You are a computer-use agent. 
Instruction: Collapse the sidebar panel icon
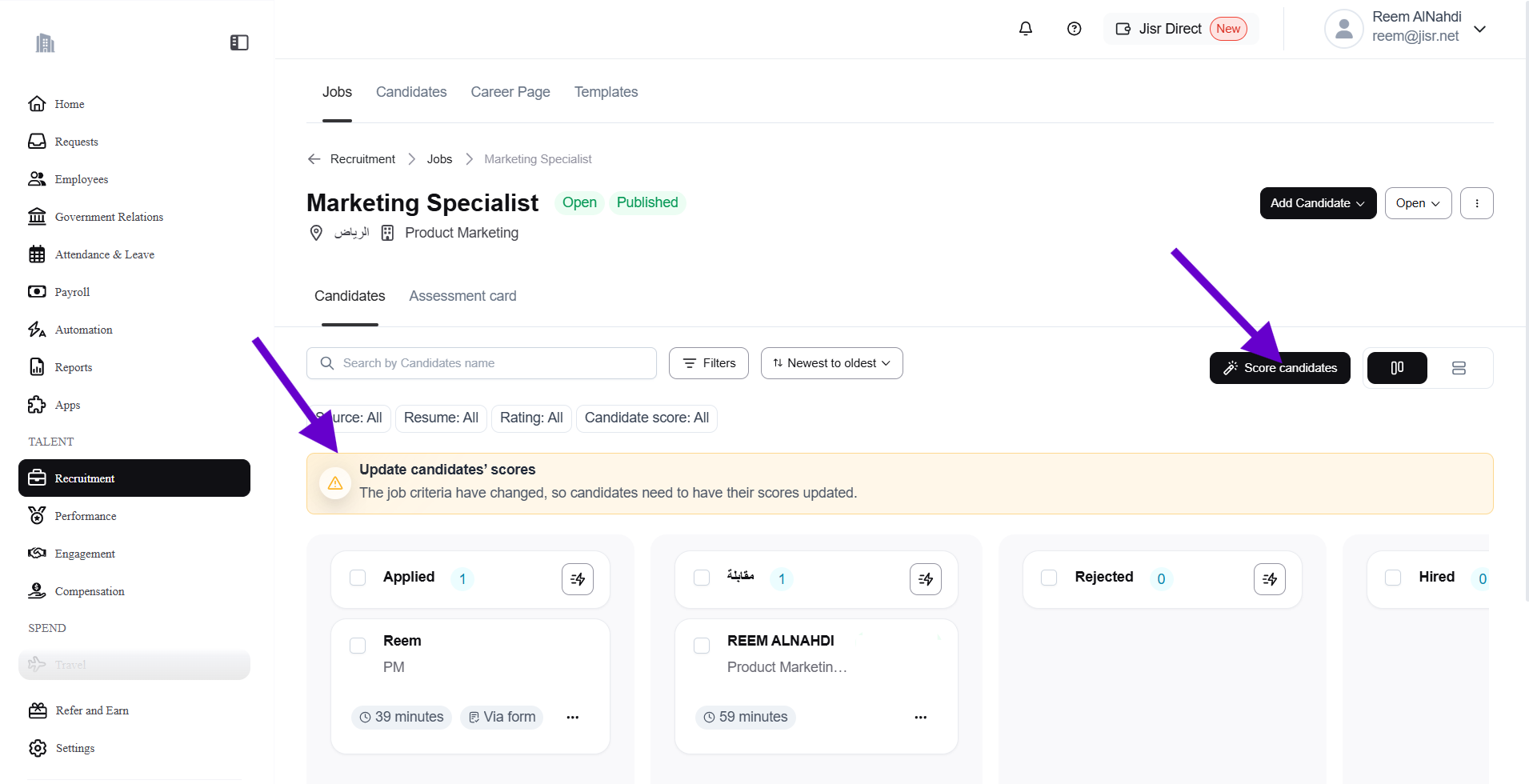(239, 42)
